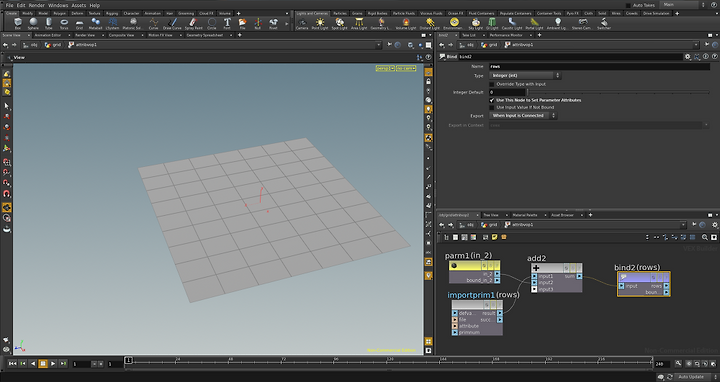The height and width of the screenshot is (382, 720).
Task: Select the Sphere shelf tool
Action: [33, 23]
